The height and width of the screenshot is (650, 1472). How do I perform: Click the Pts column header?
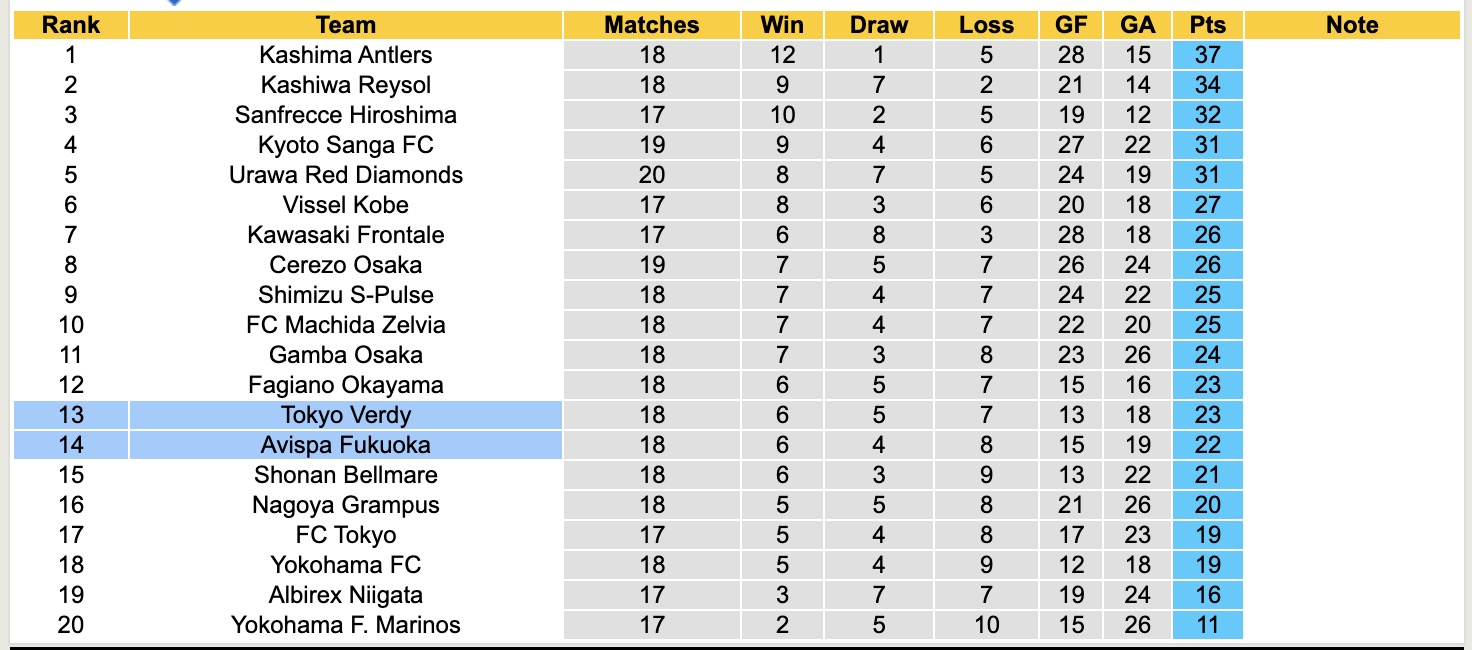pyautogui.click(x=1208, y=25)
